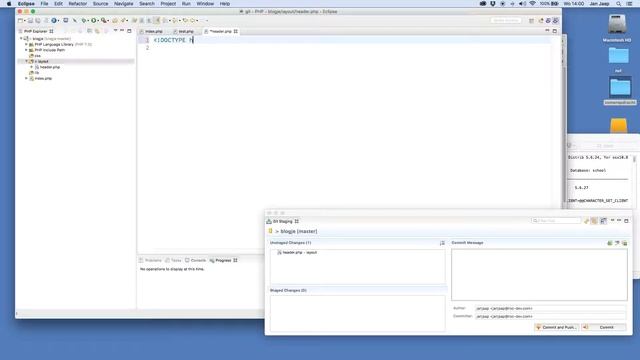
Task: Select Macintosh HD desktop icon
Action: 617,28
